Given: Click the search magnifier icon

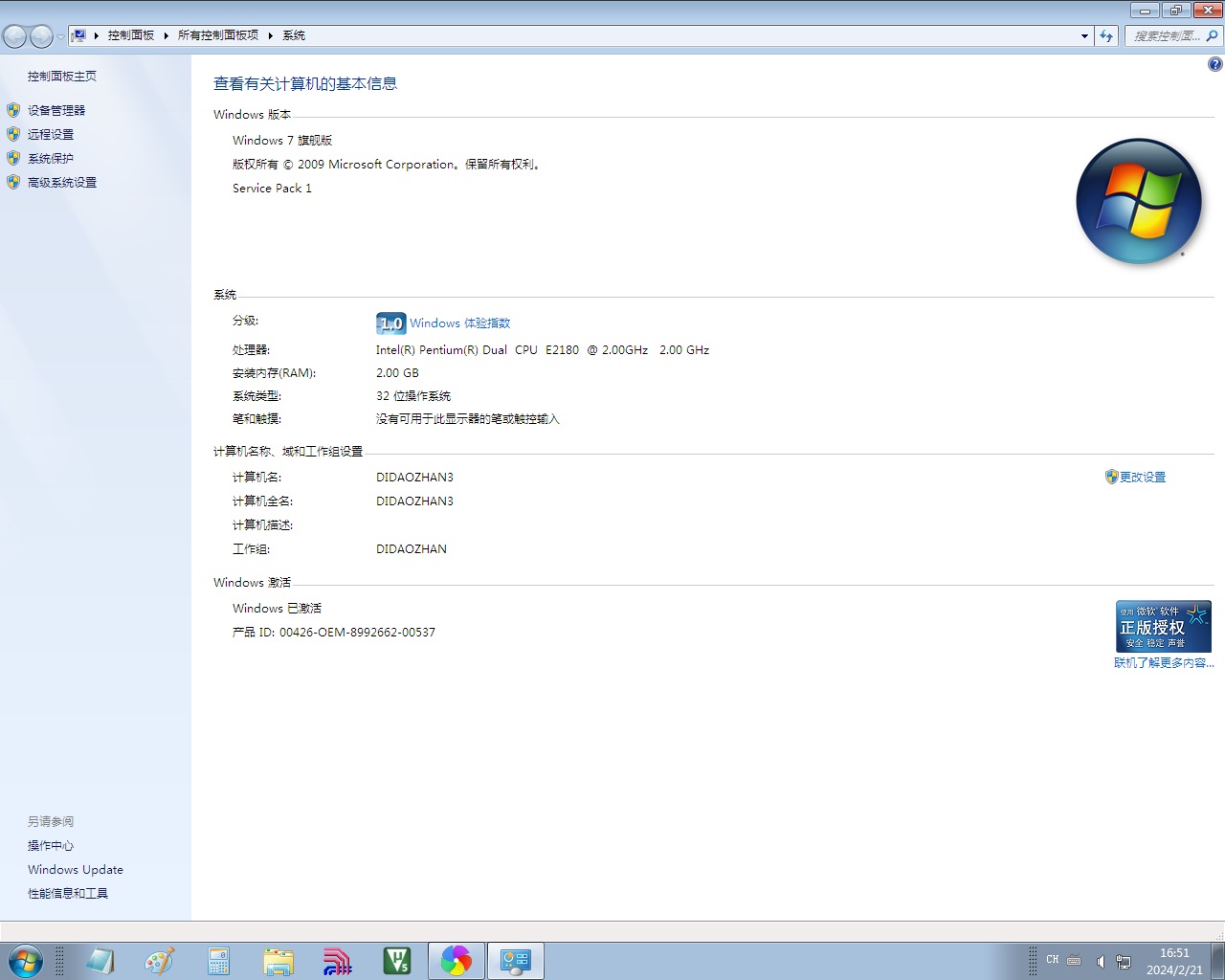Looking at the screenshot, I should coord(1213,35).
